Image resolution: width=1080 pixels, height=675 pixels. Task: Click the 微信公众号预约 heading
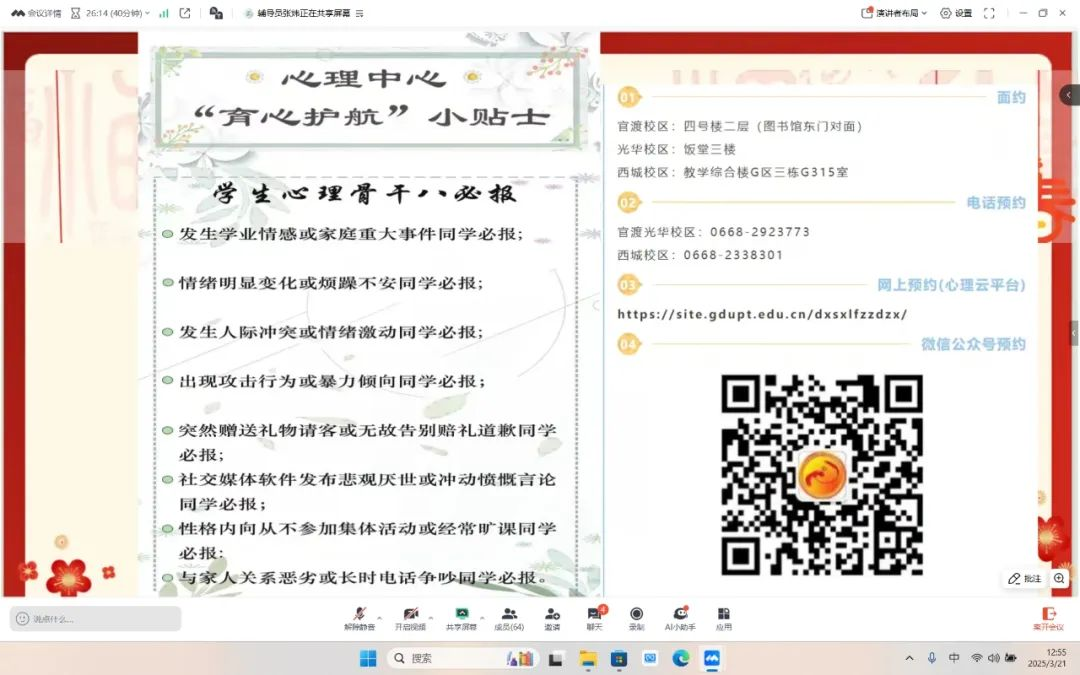pos(973,344)
